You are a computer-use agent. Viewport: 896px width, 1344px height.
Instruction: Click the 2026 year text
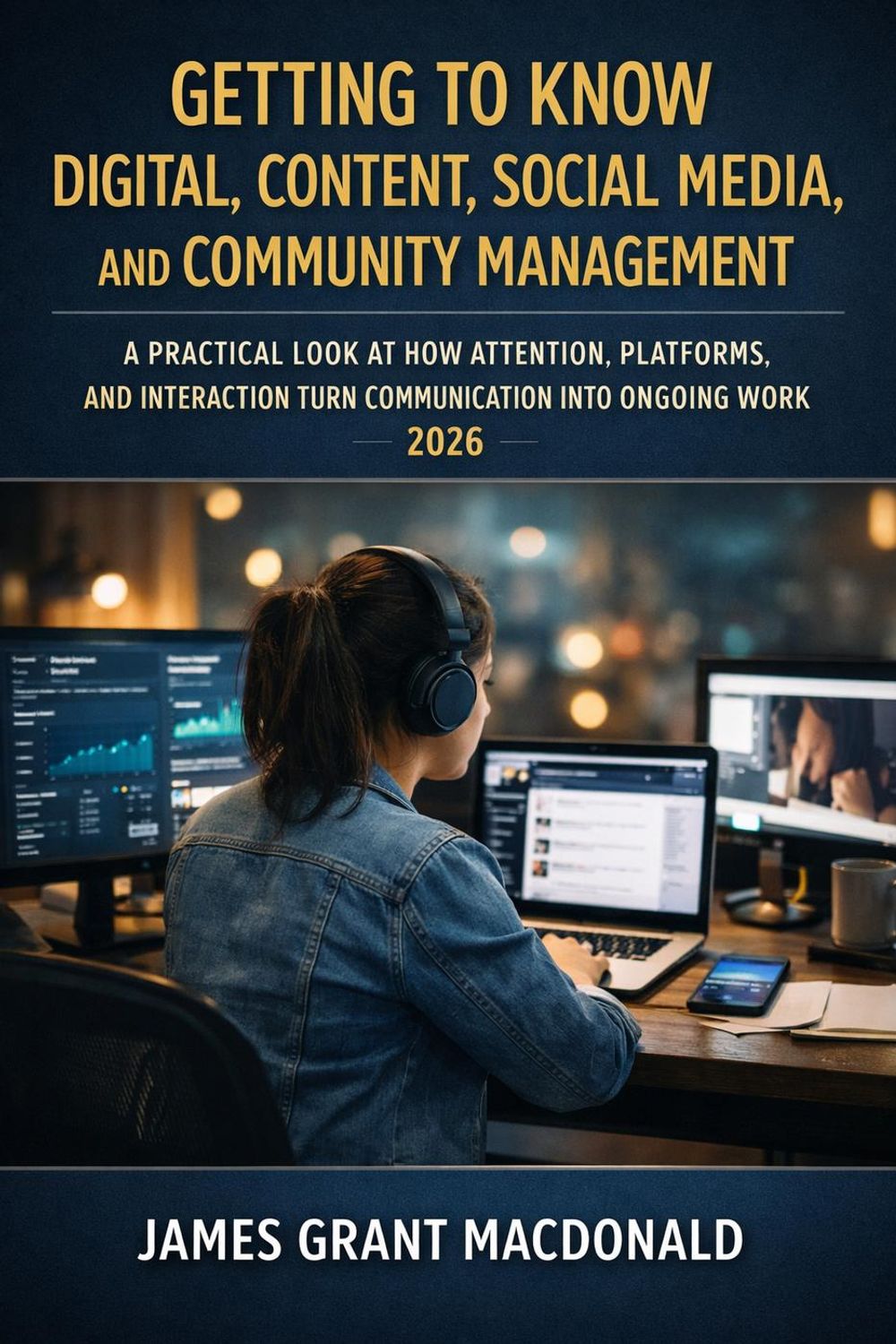tap(445, 442)
